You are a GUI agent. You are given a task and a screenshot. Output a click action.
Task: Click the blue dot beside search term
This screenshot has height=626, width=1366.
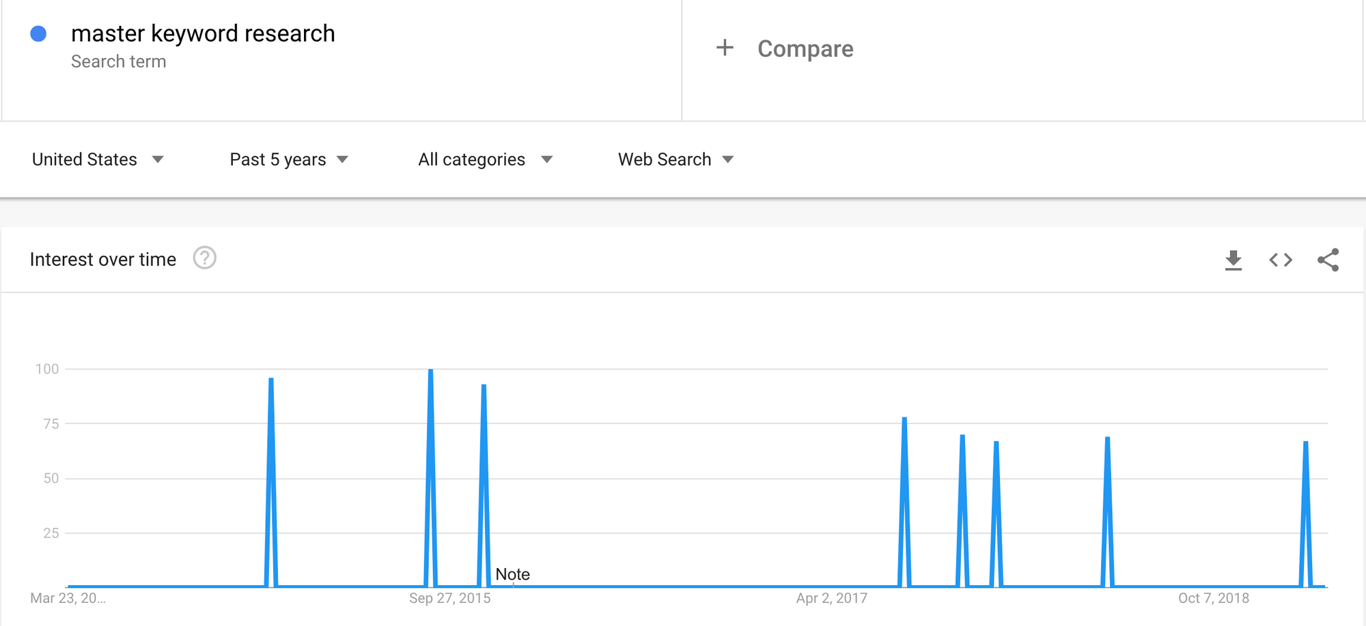[38, 34]
